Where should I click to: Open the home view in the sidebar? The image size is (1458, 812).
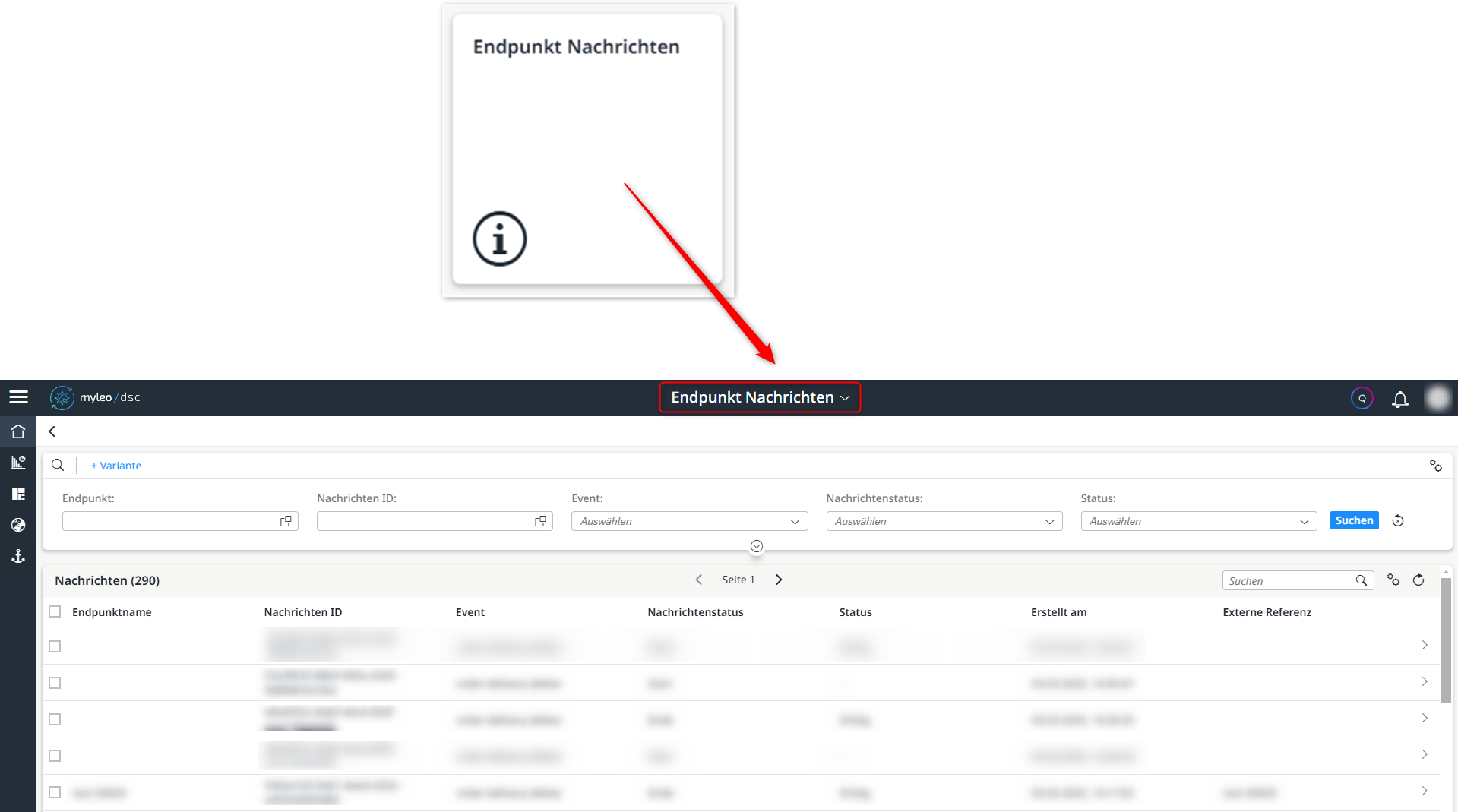coord(17,431)
